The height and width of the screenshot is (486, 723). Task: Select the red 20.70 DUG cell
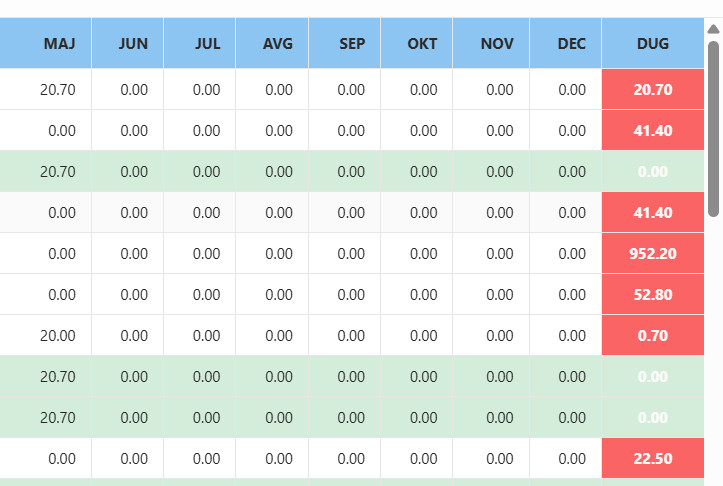[x=653, y=89]
